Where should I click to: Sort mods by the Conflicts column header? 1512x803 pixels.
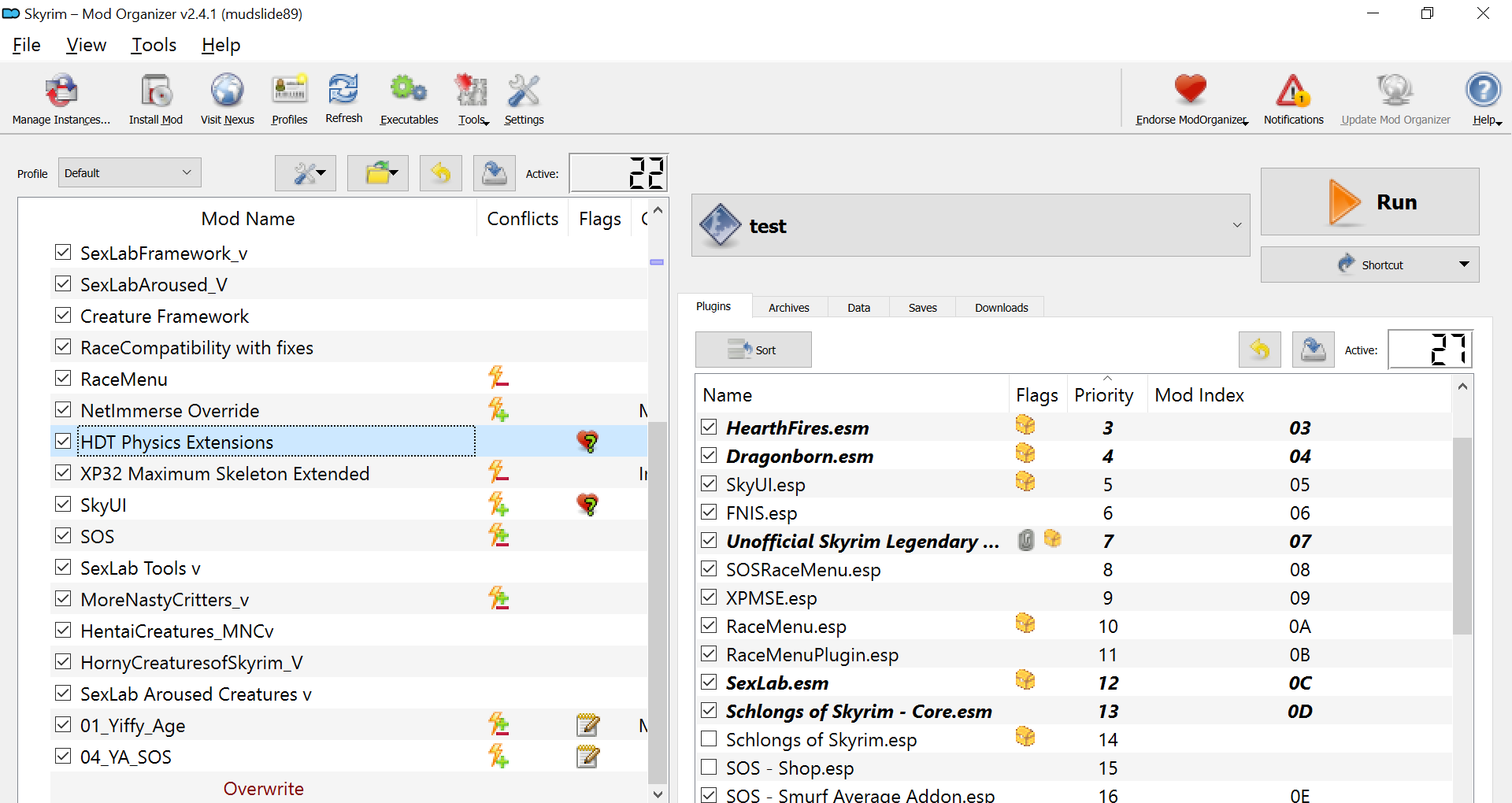tap(522, 218)
